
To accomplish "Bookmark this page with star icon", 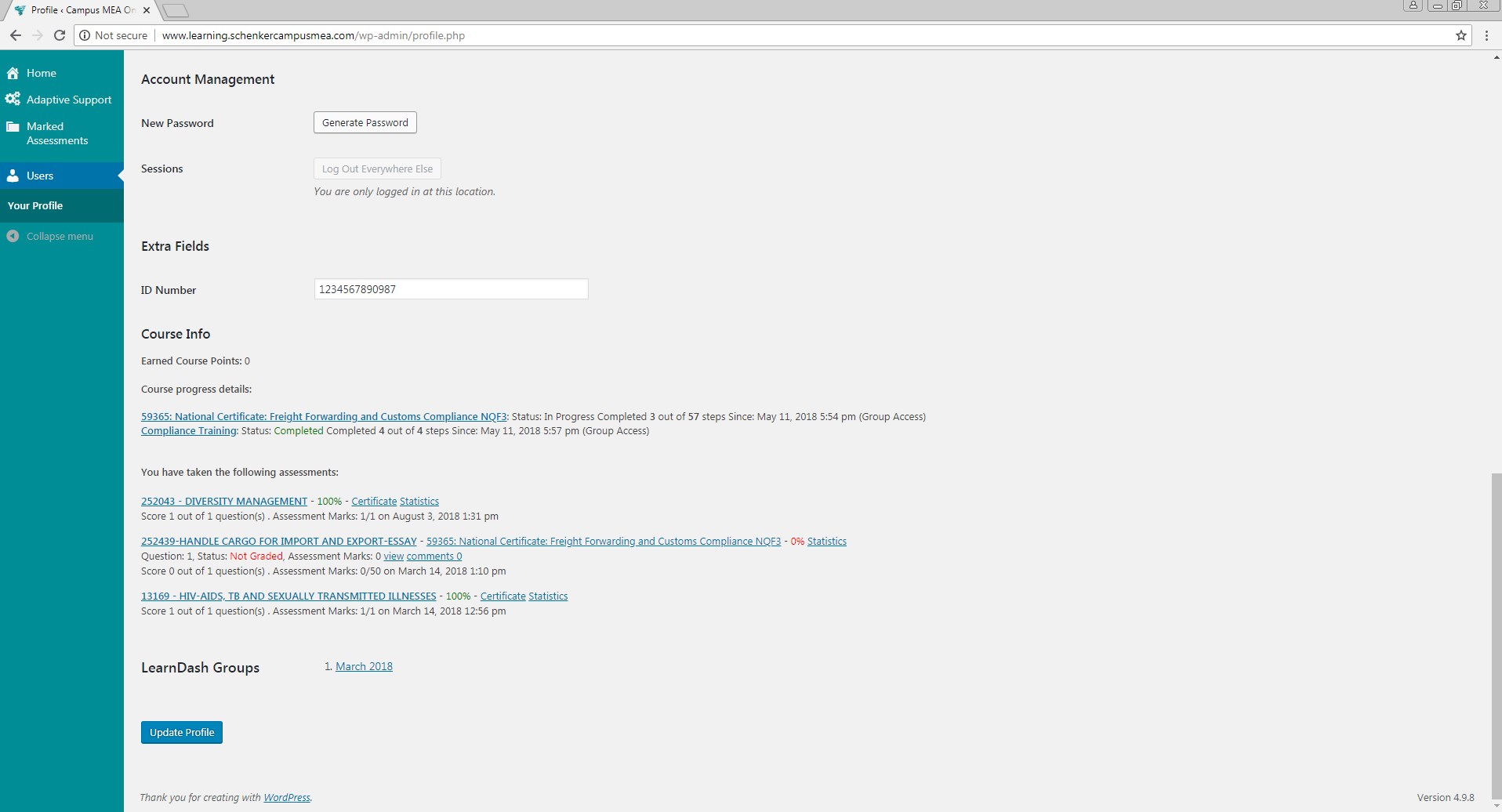I will tap(1461, 35).
